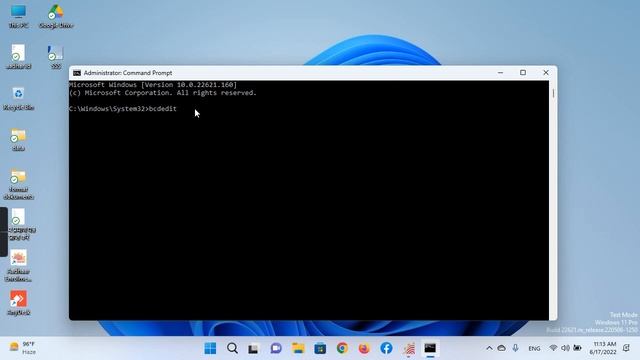The image size is (640, 360).
Task: Show hidden system tray icons
Action: point(489,348)
